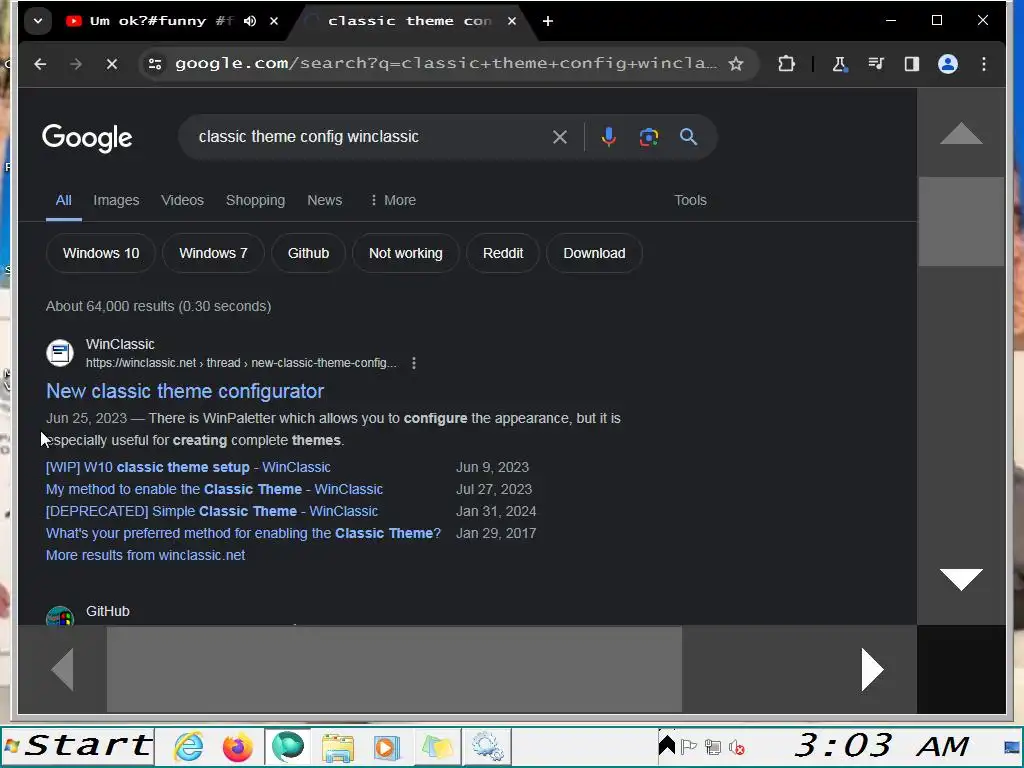The height and width of the screenshot is (768, 1024).
Task: Switch to News results
Action: tap(325, 200)
